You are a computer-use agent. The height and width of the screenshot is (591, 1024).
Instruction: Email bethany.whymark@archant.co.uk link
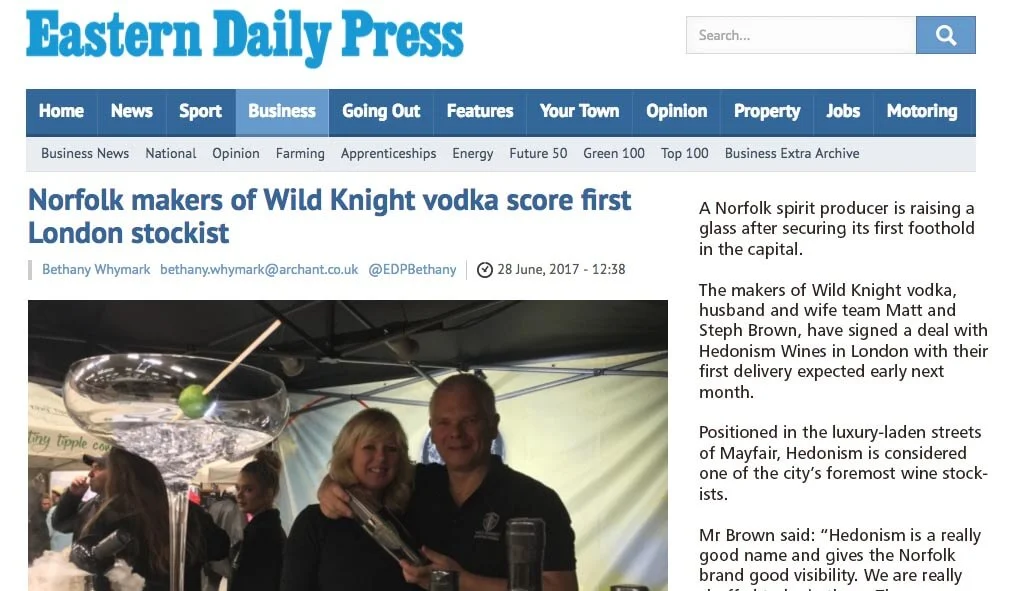coord(259,270)
